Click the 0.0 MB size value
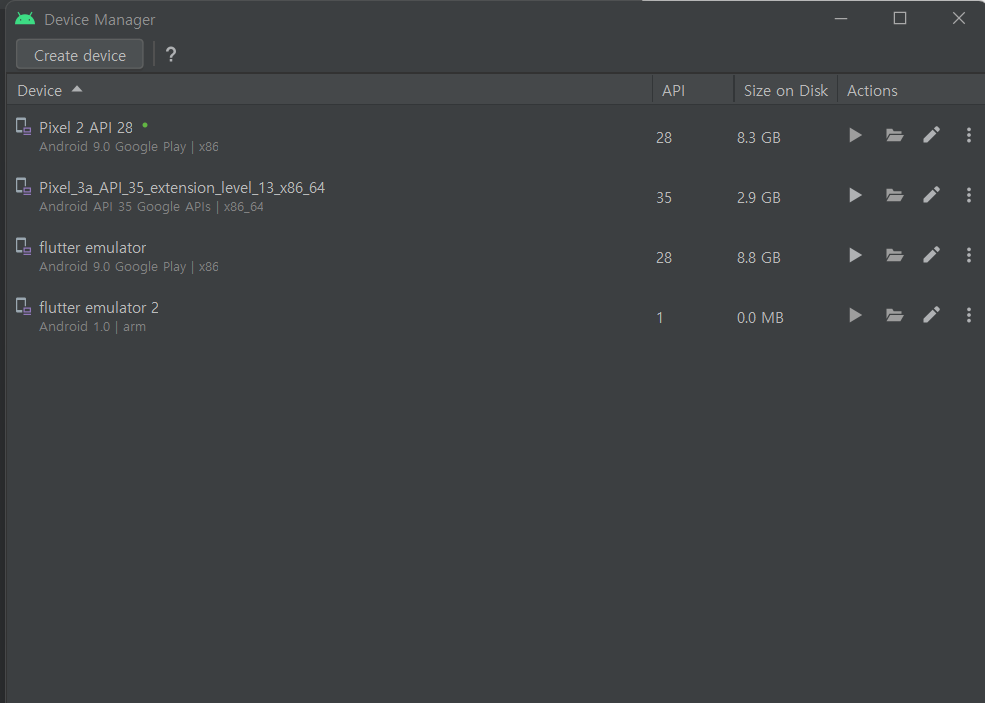 (760, 318)
